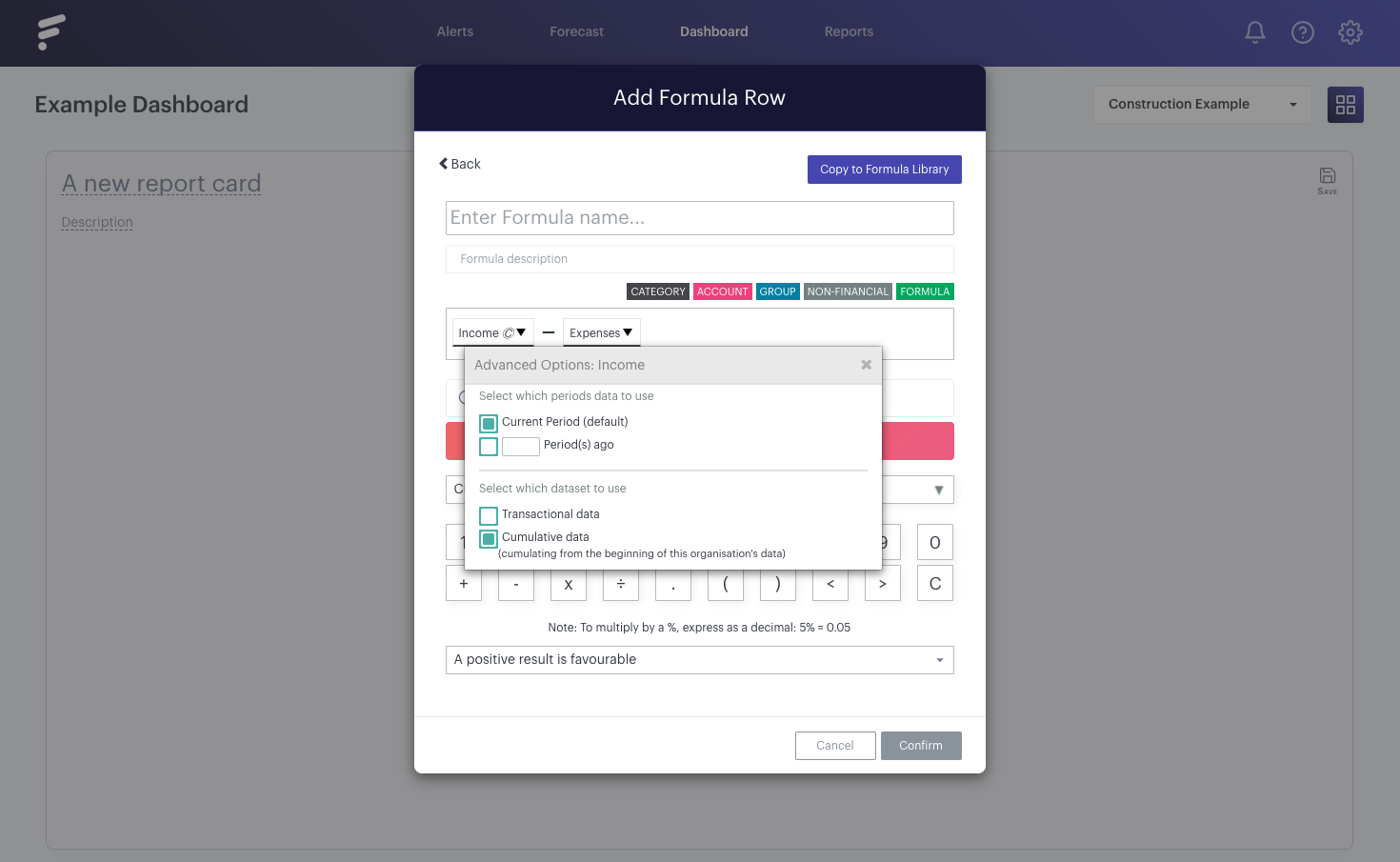The image size is (1400, 862).
Task: Click the dashboard grid layout icon
Action: [1346, 105]
